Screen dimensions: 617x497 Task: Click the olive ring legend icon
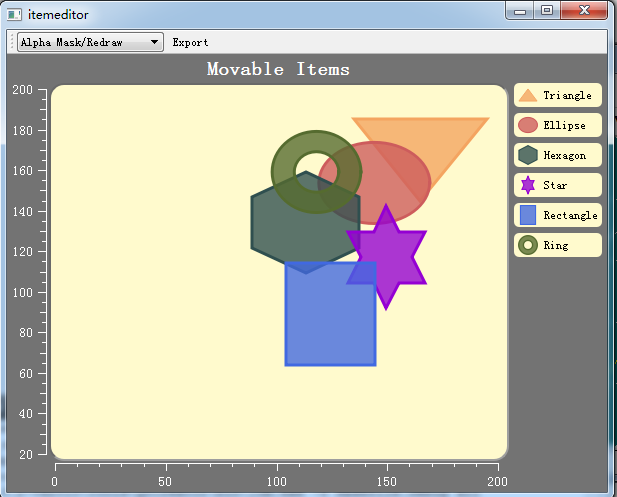click(x=528, y=245)
